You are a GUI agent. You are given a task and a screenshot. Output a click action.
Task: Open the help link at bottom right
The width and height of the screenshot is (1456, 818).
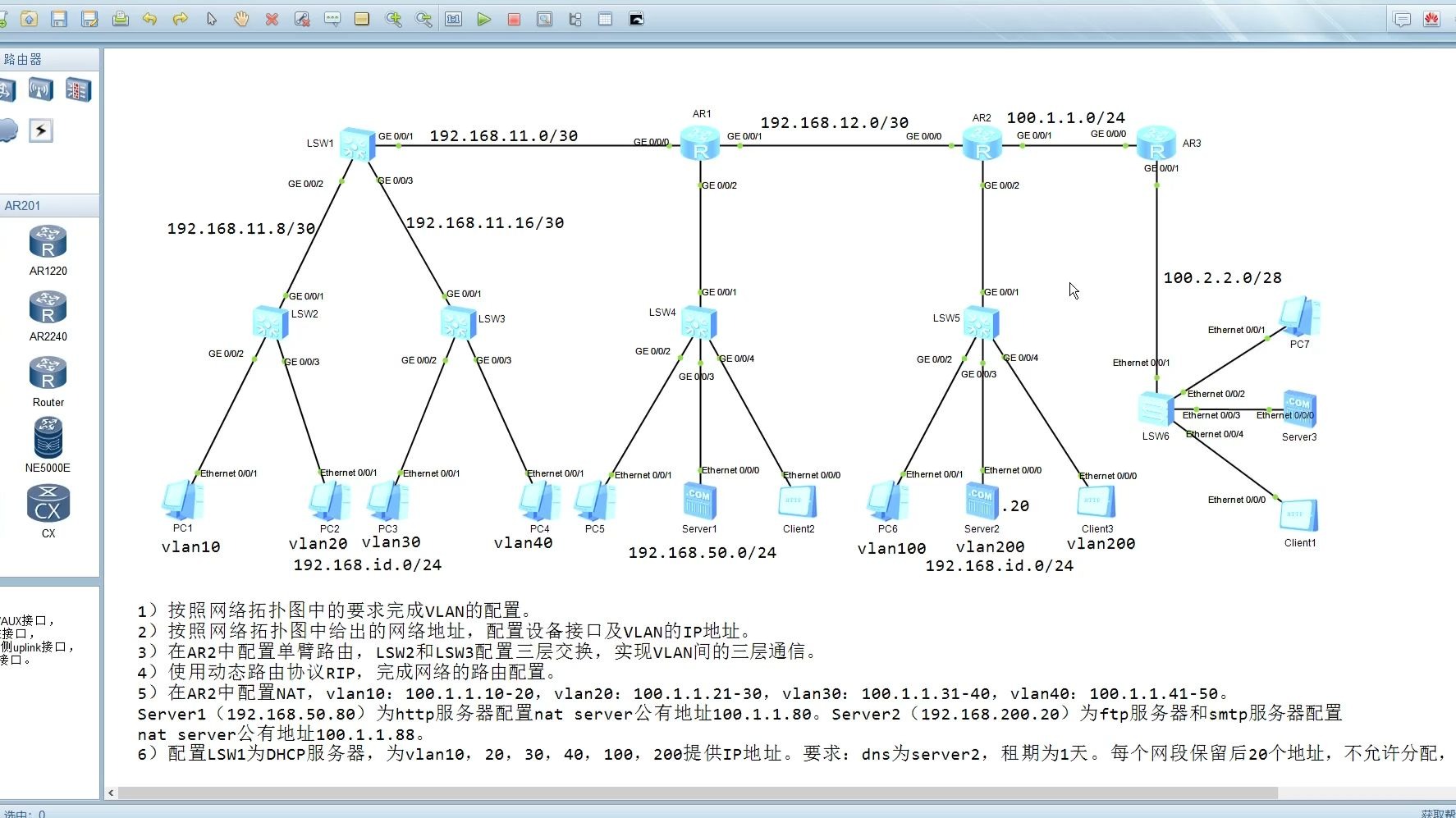pos(1442,813)
